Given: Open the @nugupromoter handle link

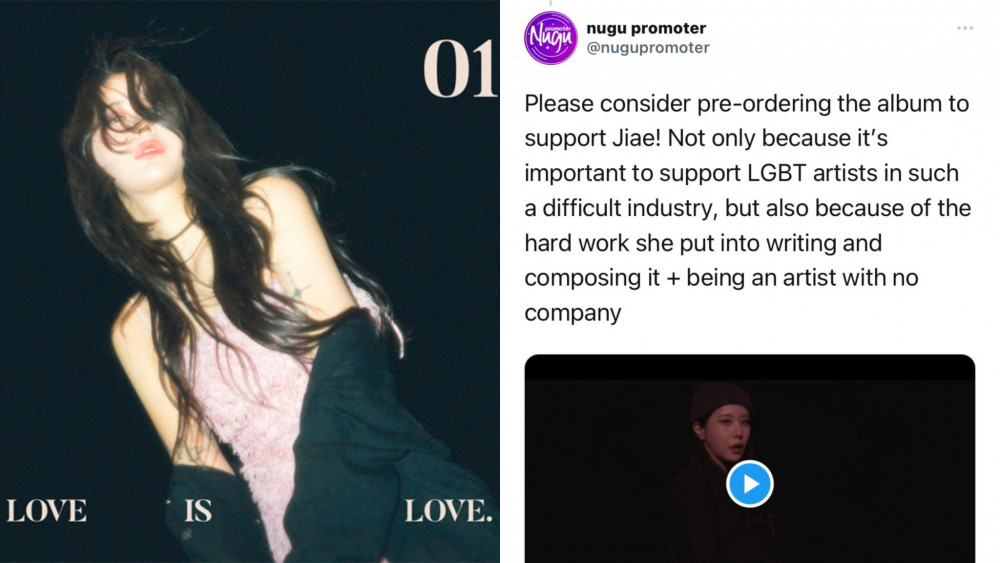Looking at the screenshot, I should [x=648, y=48].
